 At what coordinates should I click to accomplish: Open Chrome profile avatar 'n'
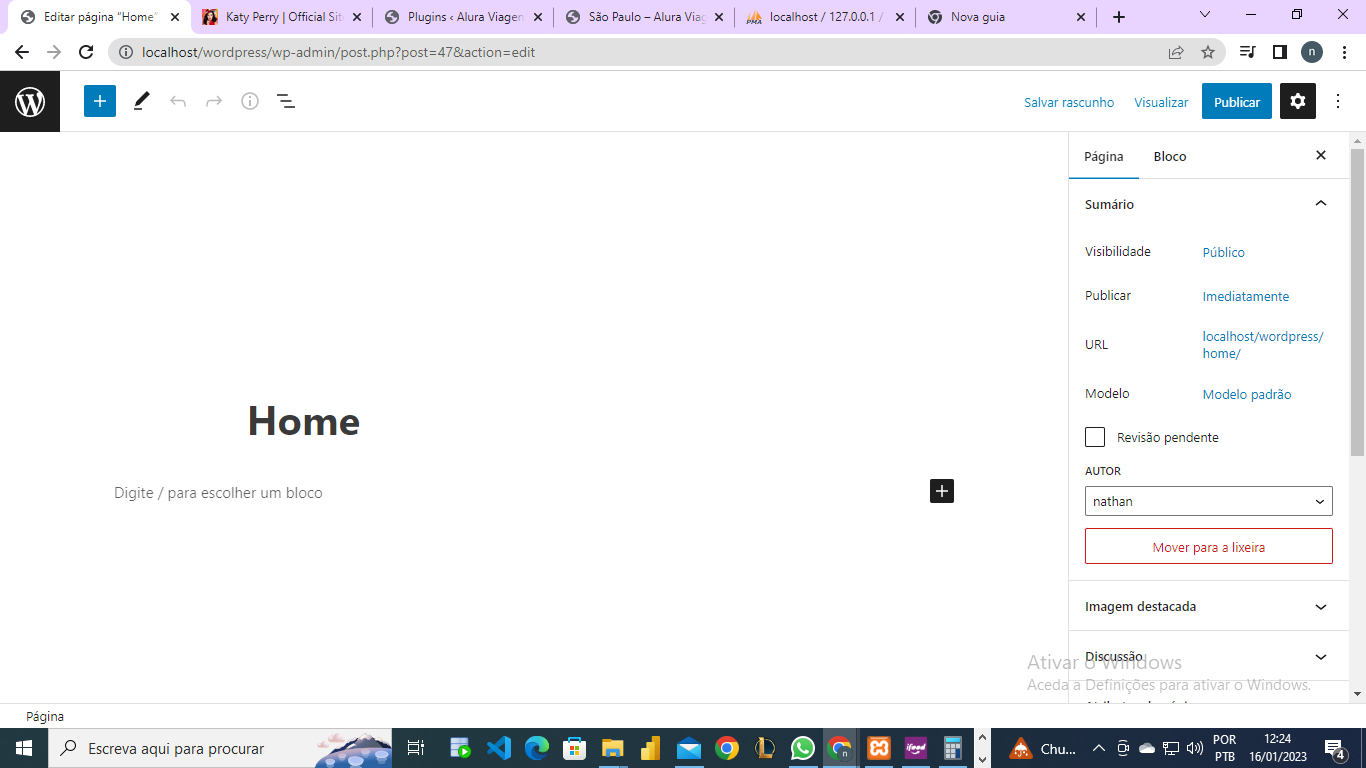pyautogui.click(x=1312, y=52)
